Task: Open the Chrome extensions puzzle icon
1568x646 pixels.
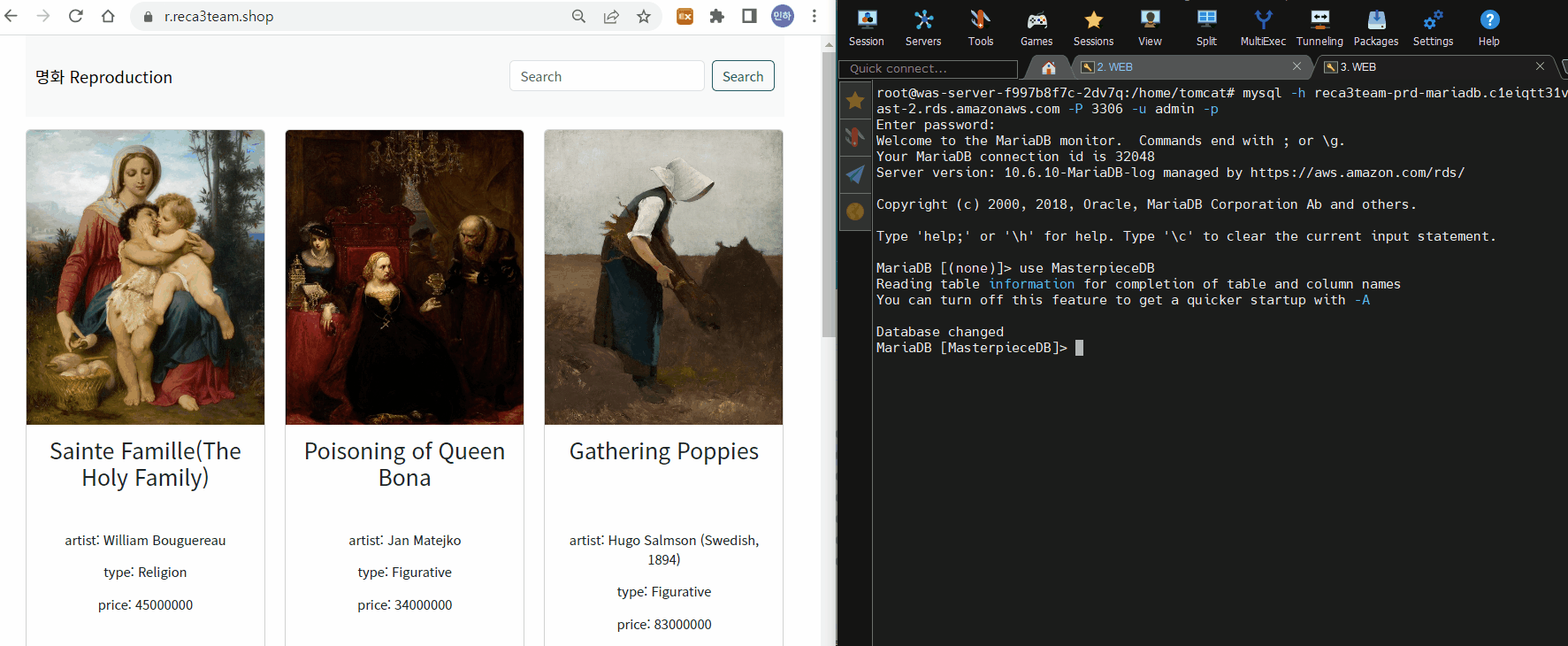Action: pos(717,16)
